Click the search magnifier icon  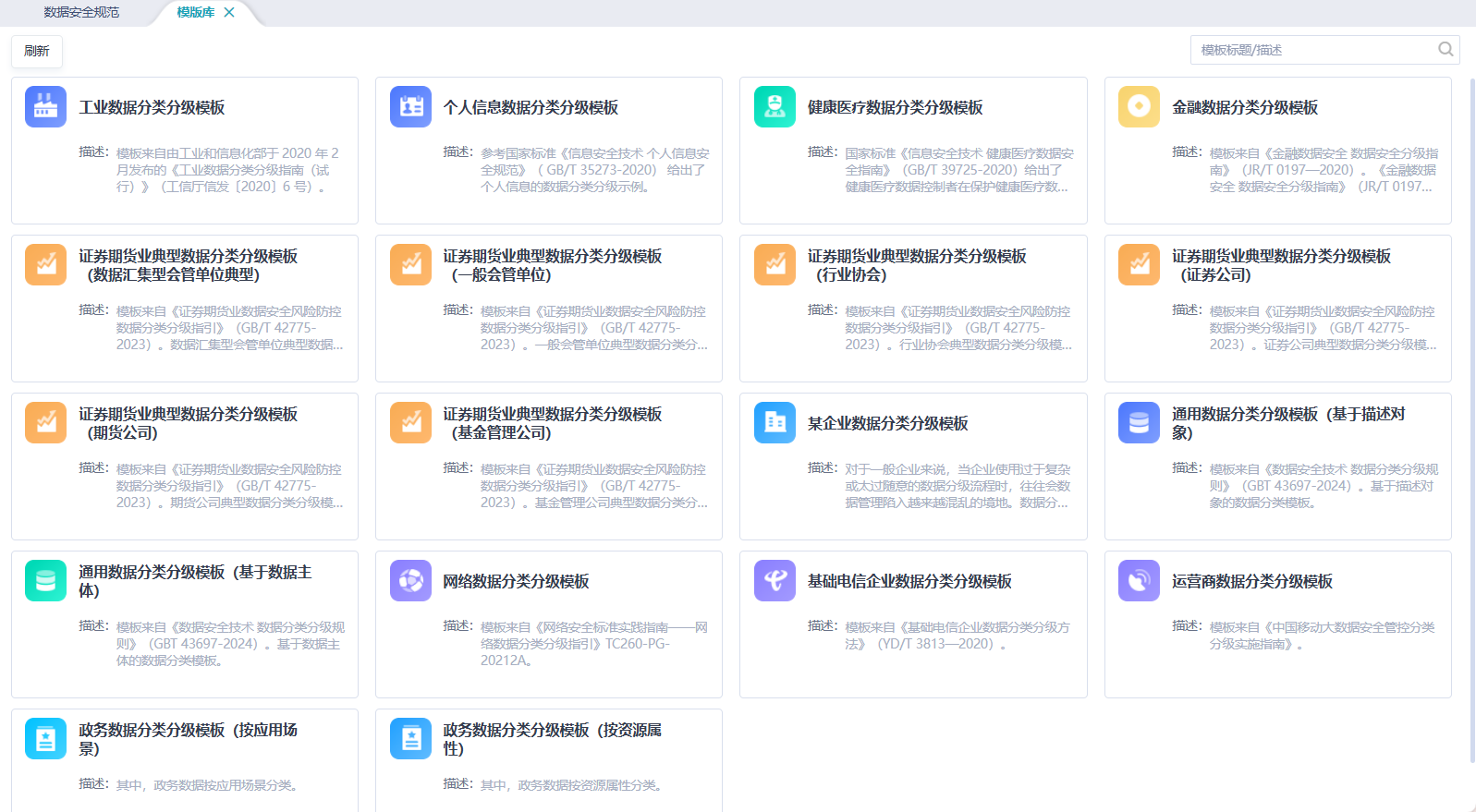coord(1446,50)
